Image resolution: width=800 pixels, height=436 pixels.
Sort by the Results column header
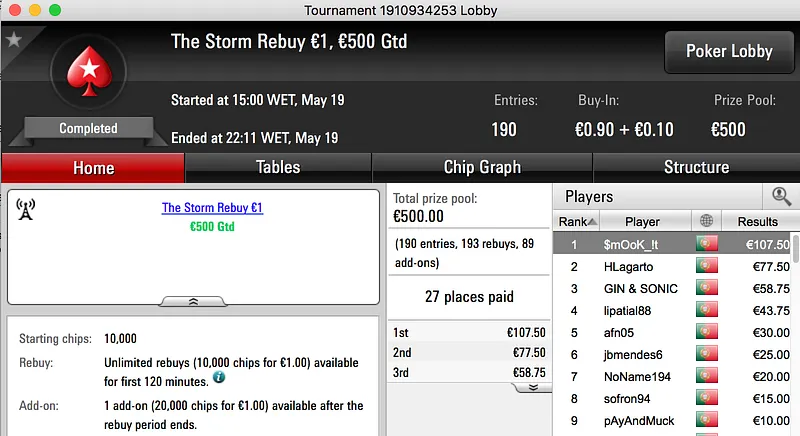pos(757,221)
